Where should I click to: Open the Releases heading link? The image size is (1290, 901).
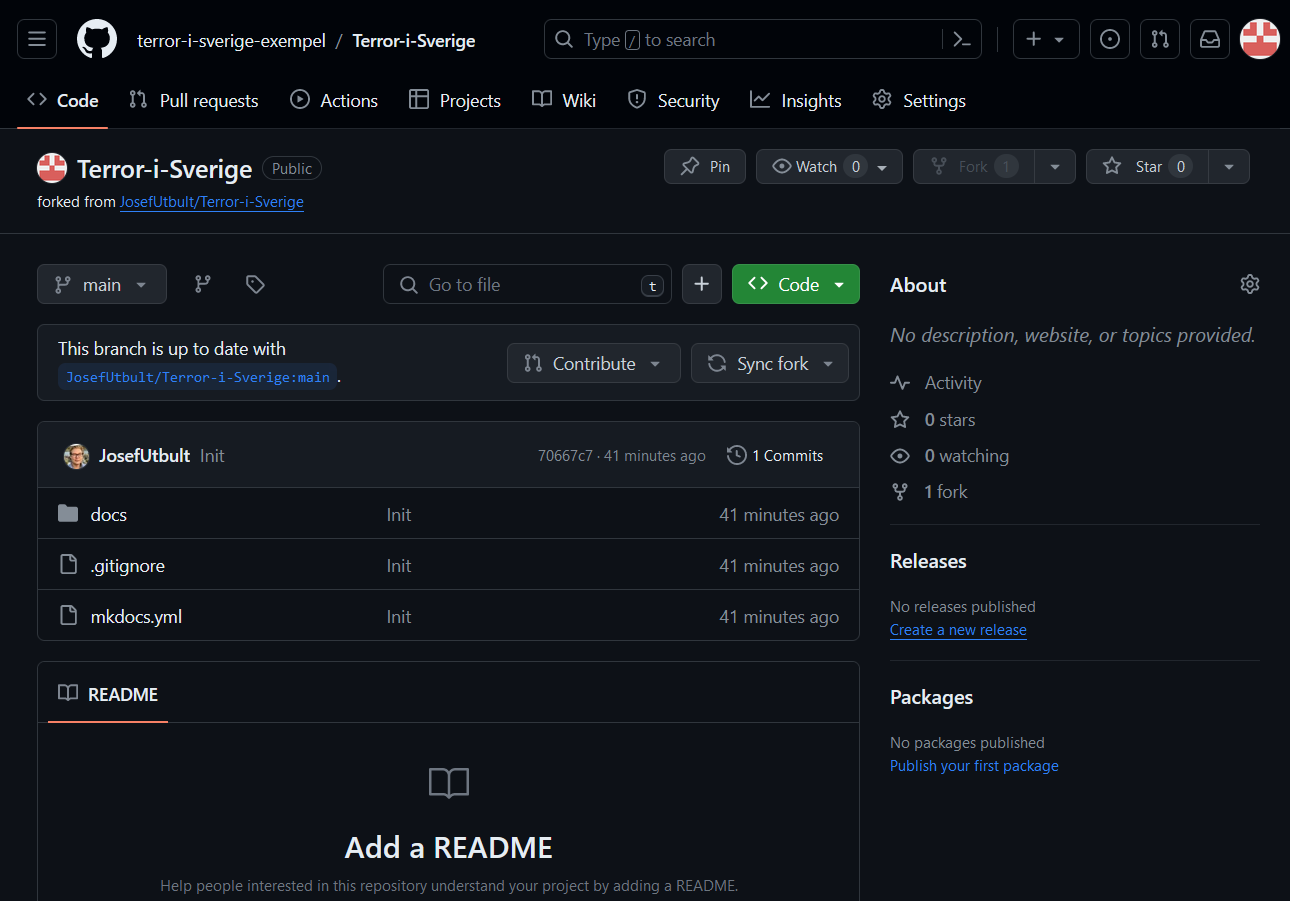(928, 561)
